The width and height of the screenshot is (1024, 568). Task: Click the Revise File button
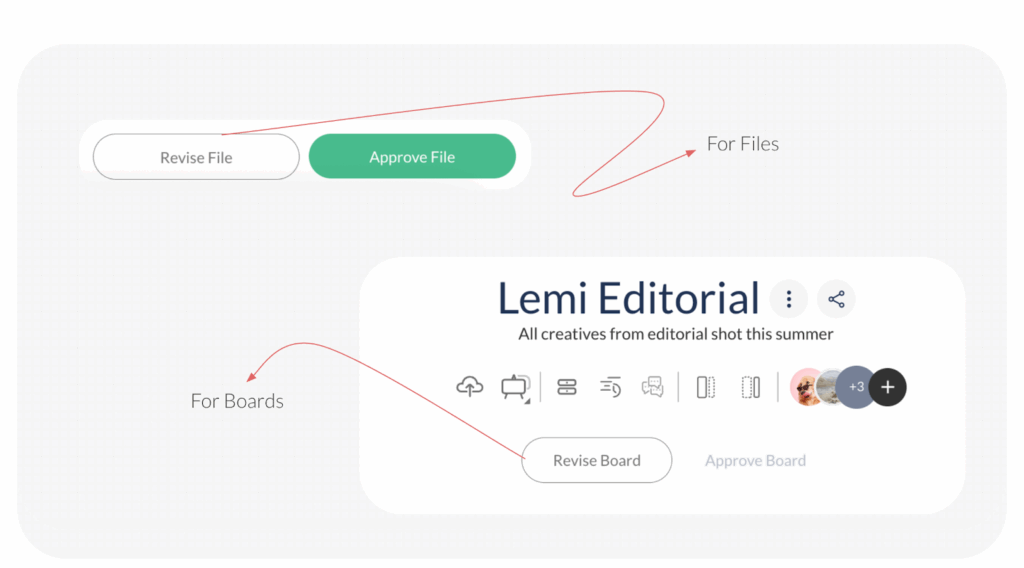(x=196, y=157)
